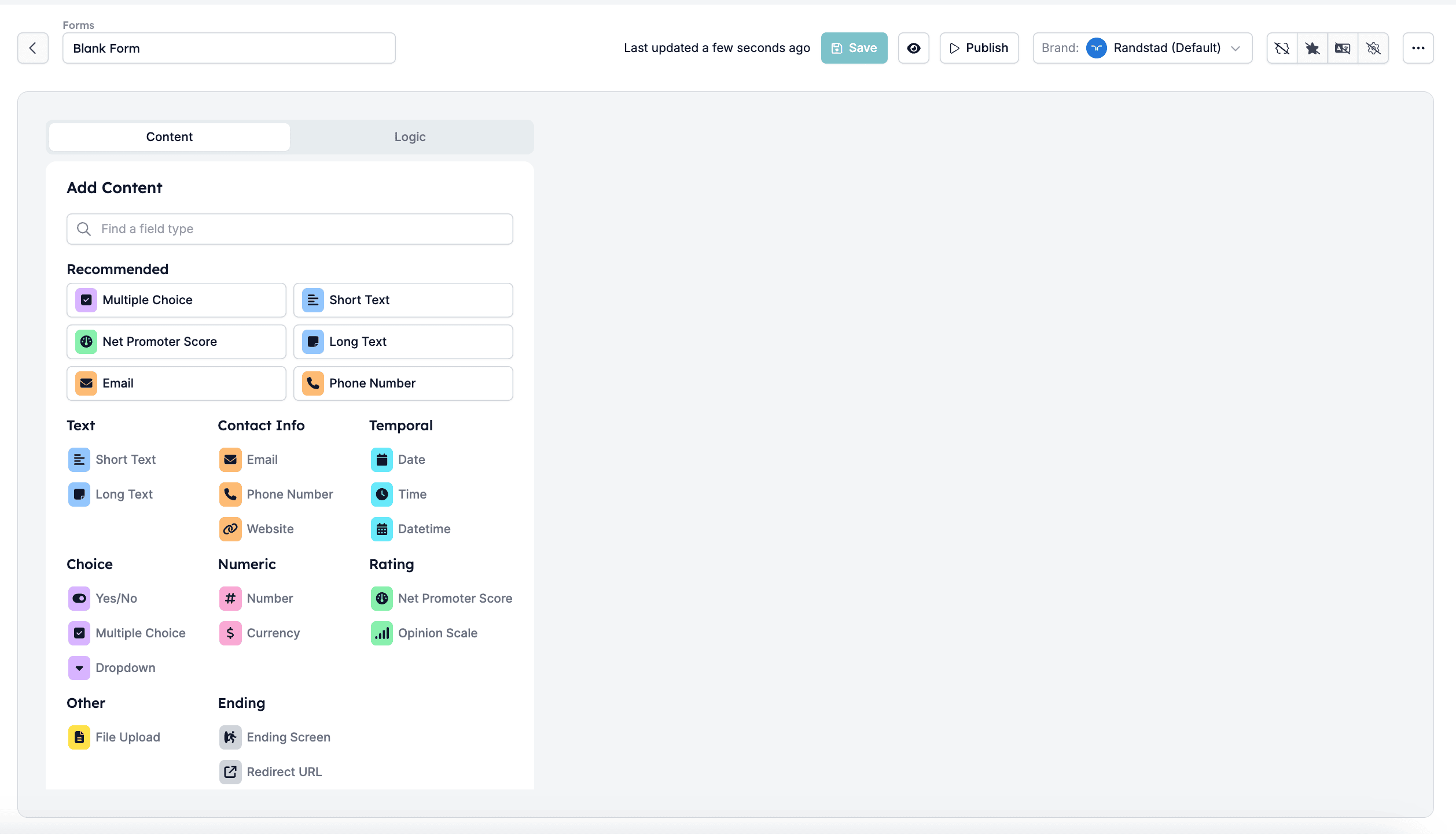
Task: Select the Opinion Scale bars icon
Action: (381, 633)
